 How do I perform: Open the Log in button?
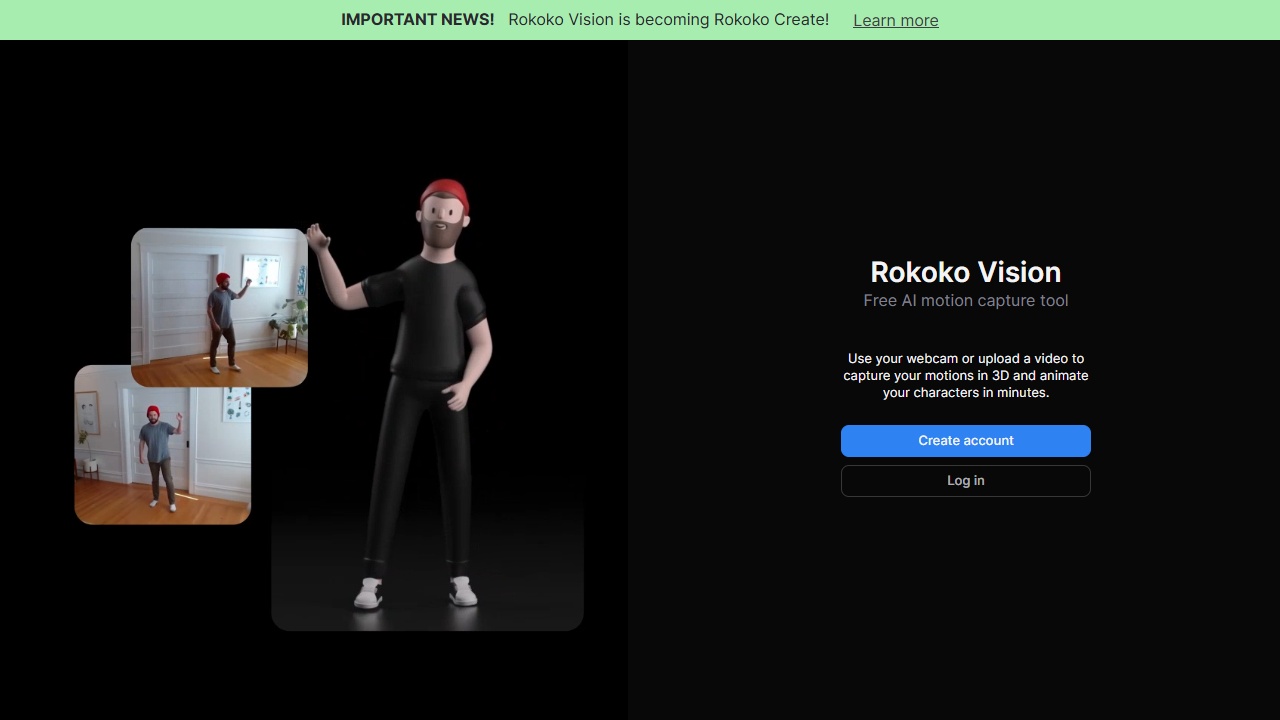point(966,481)
